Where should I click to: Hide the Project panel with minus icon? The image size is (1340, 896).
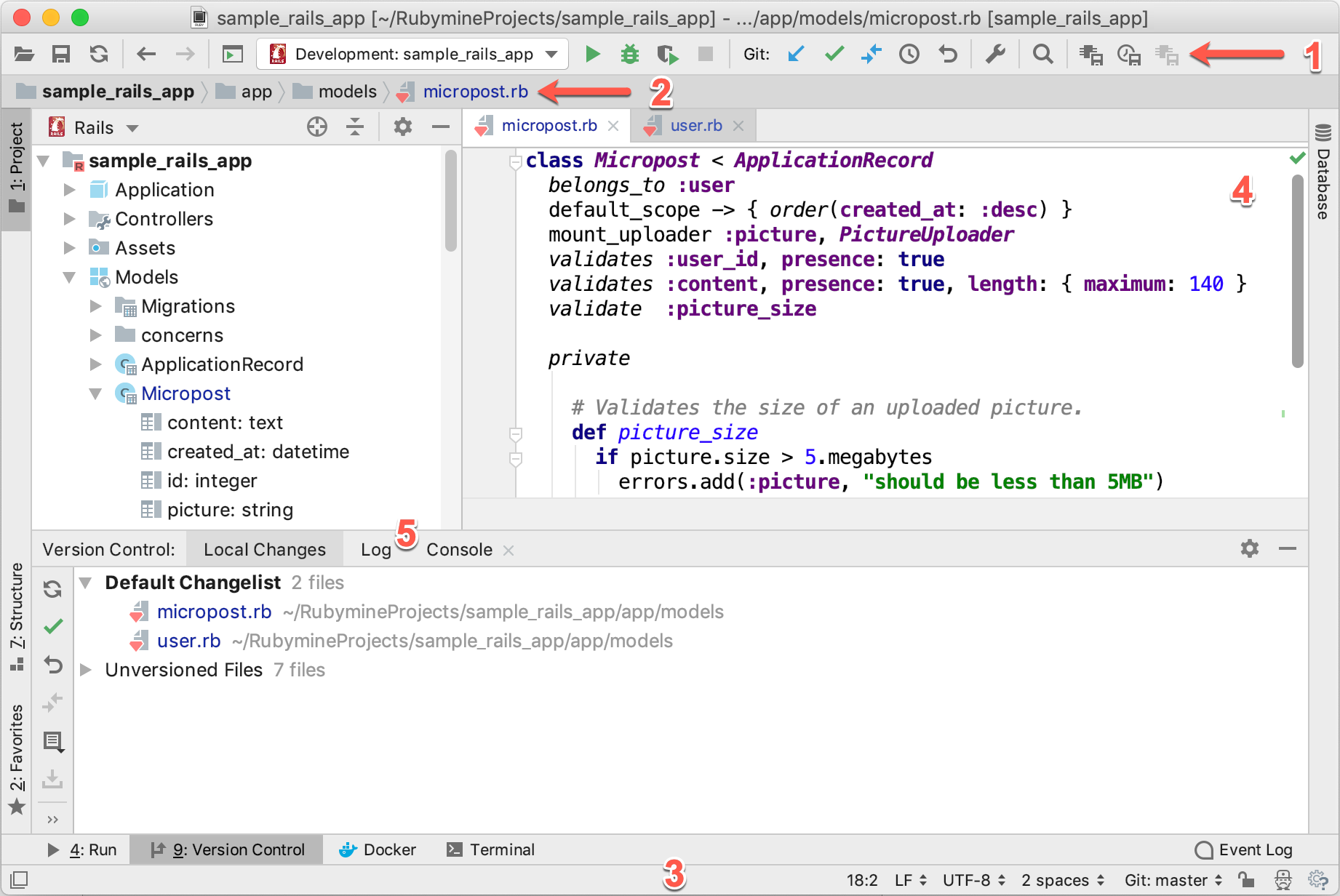click(x=440, y=127)
